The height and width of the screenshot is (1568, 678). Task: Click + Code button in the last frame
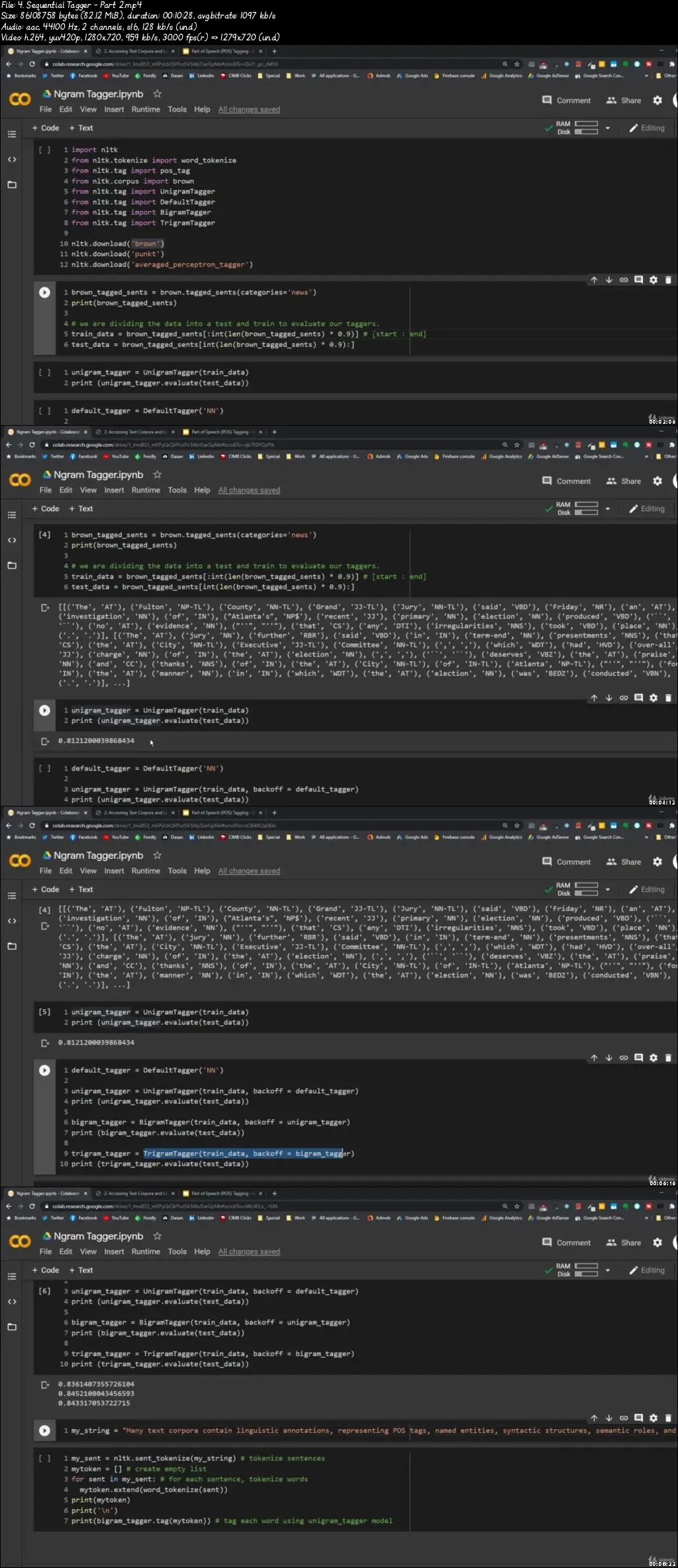pos(45,1270)
